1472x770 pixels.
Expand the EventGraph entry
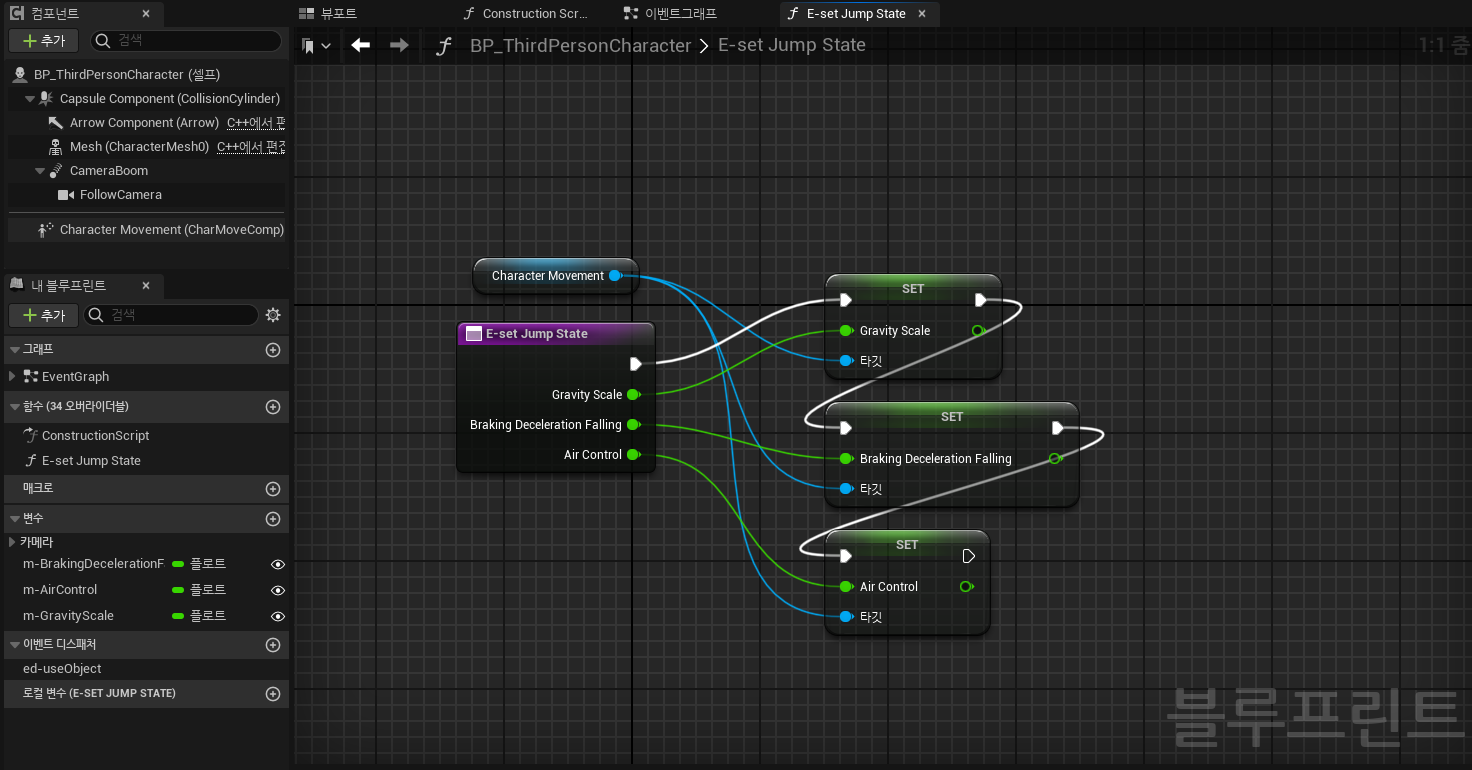(x=12, y=376)
